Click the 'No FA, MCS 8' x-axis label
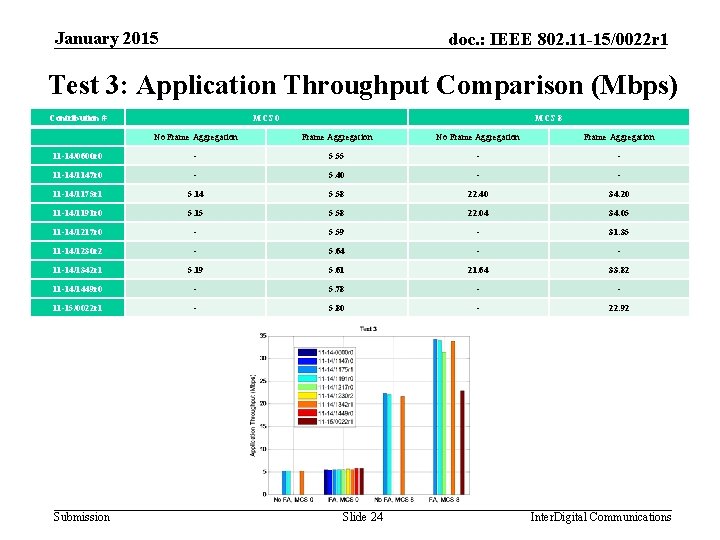This screenshot has height=540, width=720. (394, 500)
